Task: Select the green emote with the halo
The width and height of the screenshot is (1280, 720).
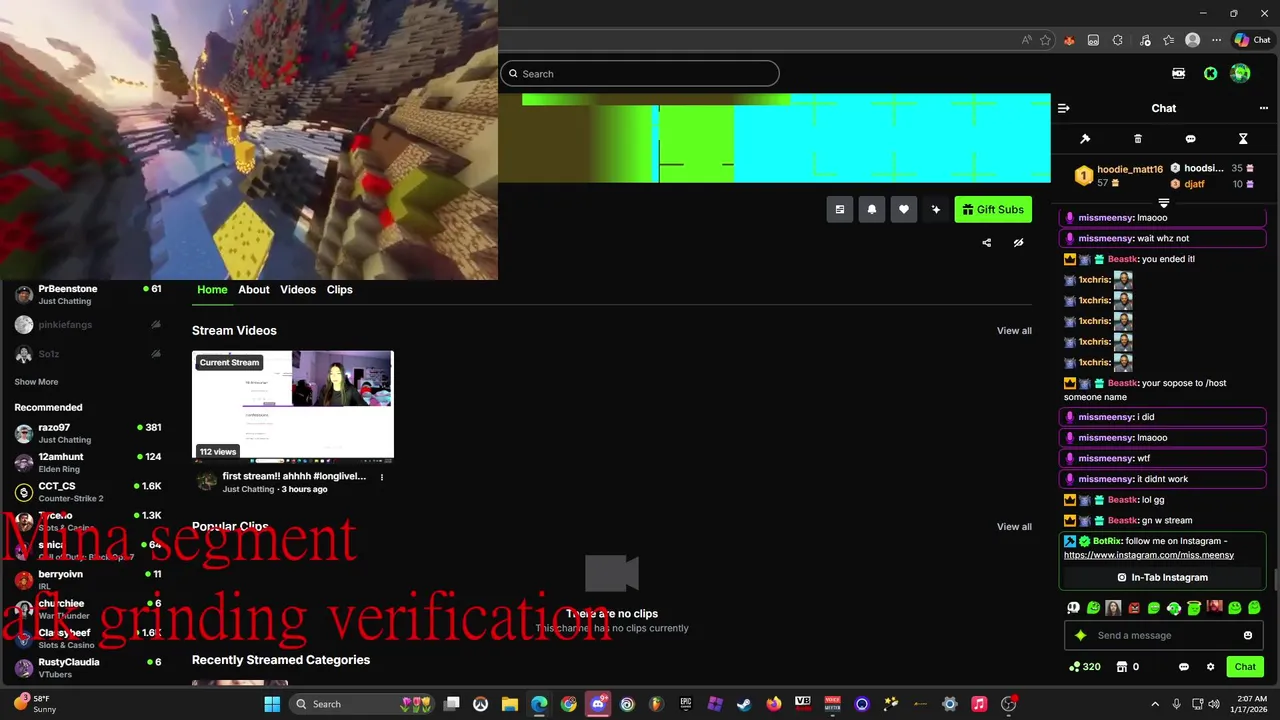Action: click(1194, 607)
